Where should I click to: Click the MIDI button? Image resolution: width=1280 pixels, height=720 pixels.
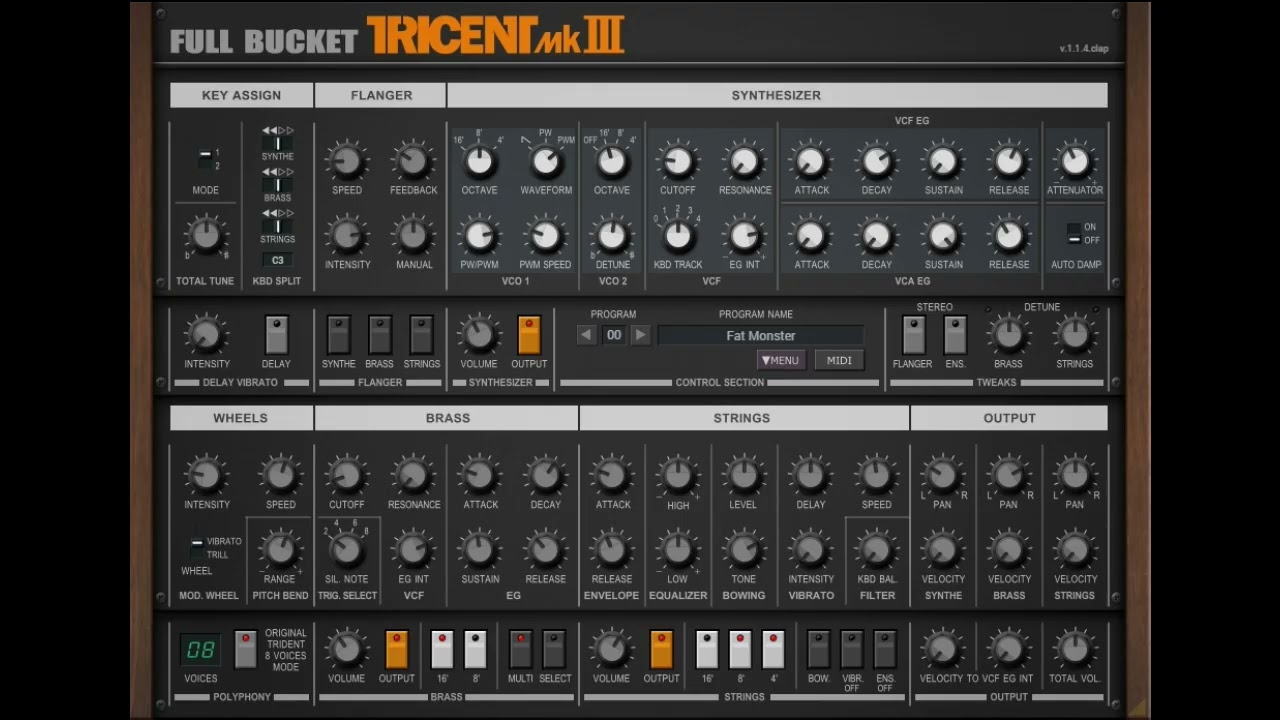(839, 361)
